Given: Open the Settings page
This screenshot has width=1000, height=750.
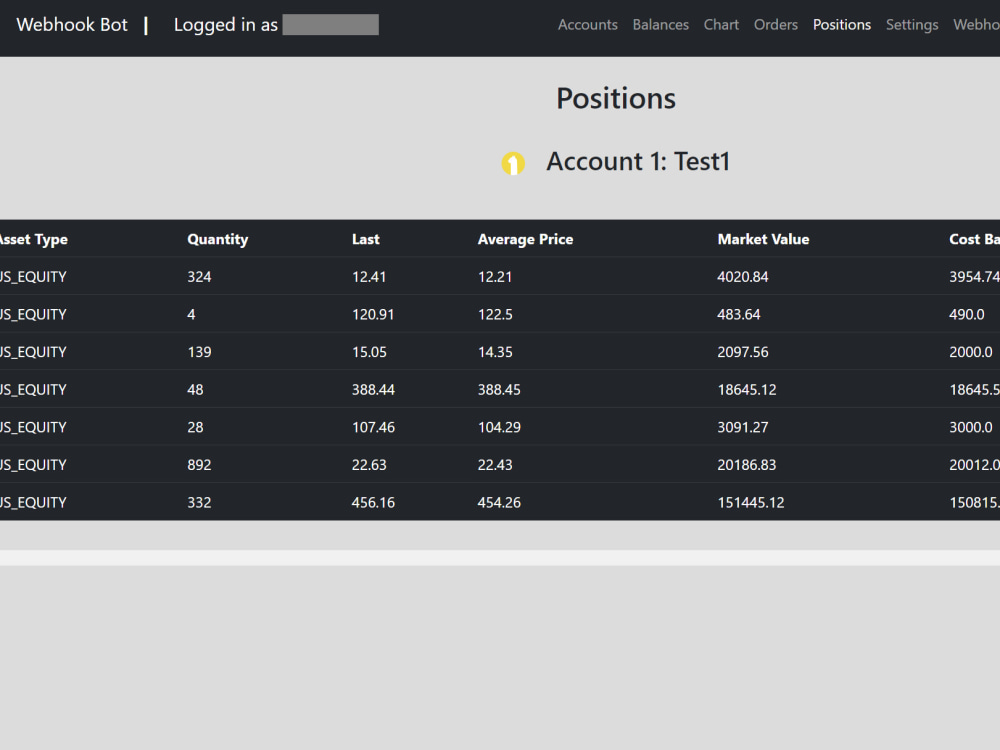Looking at the screenshot, I should coord(911,25).
